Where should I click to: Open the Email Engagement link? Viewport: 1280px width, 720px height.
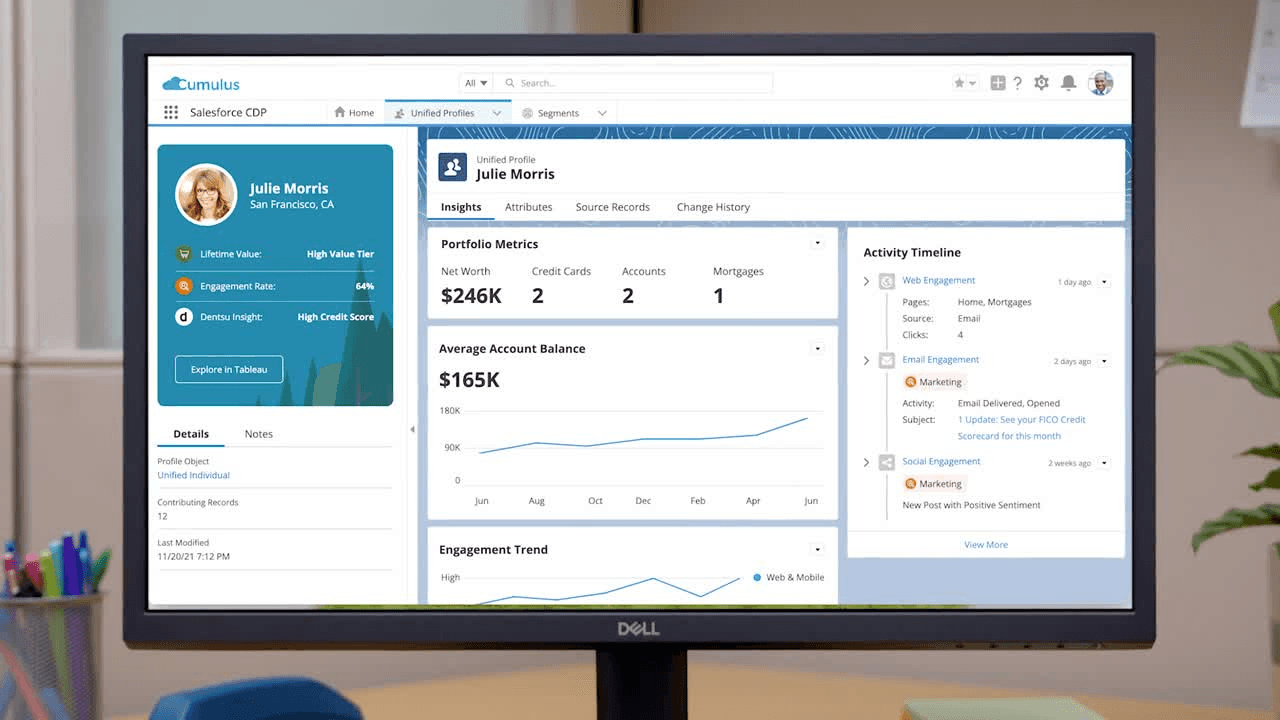tap(941, 360)
